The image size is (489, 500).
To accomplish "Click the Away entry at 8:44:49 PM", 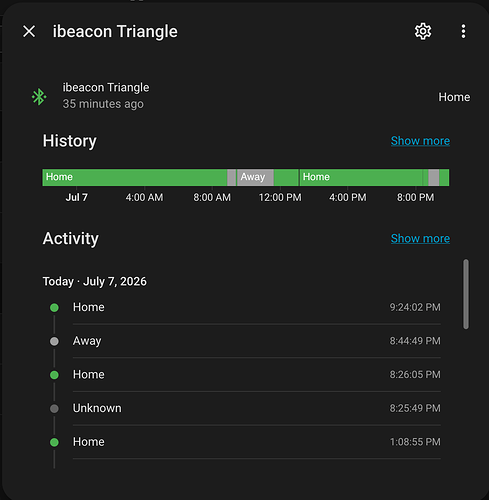I will pos(257,341).
